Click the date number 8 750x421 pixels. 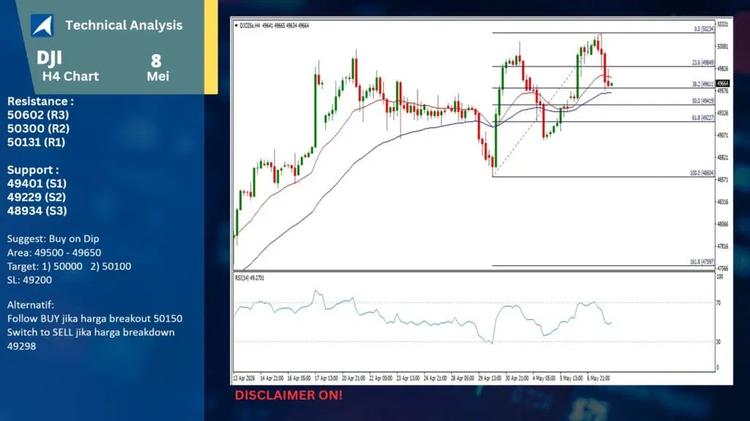coord(156,61)
